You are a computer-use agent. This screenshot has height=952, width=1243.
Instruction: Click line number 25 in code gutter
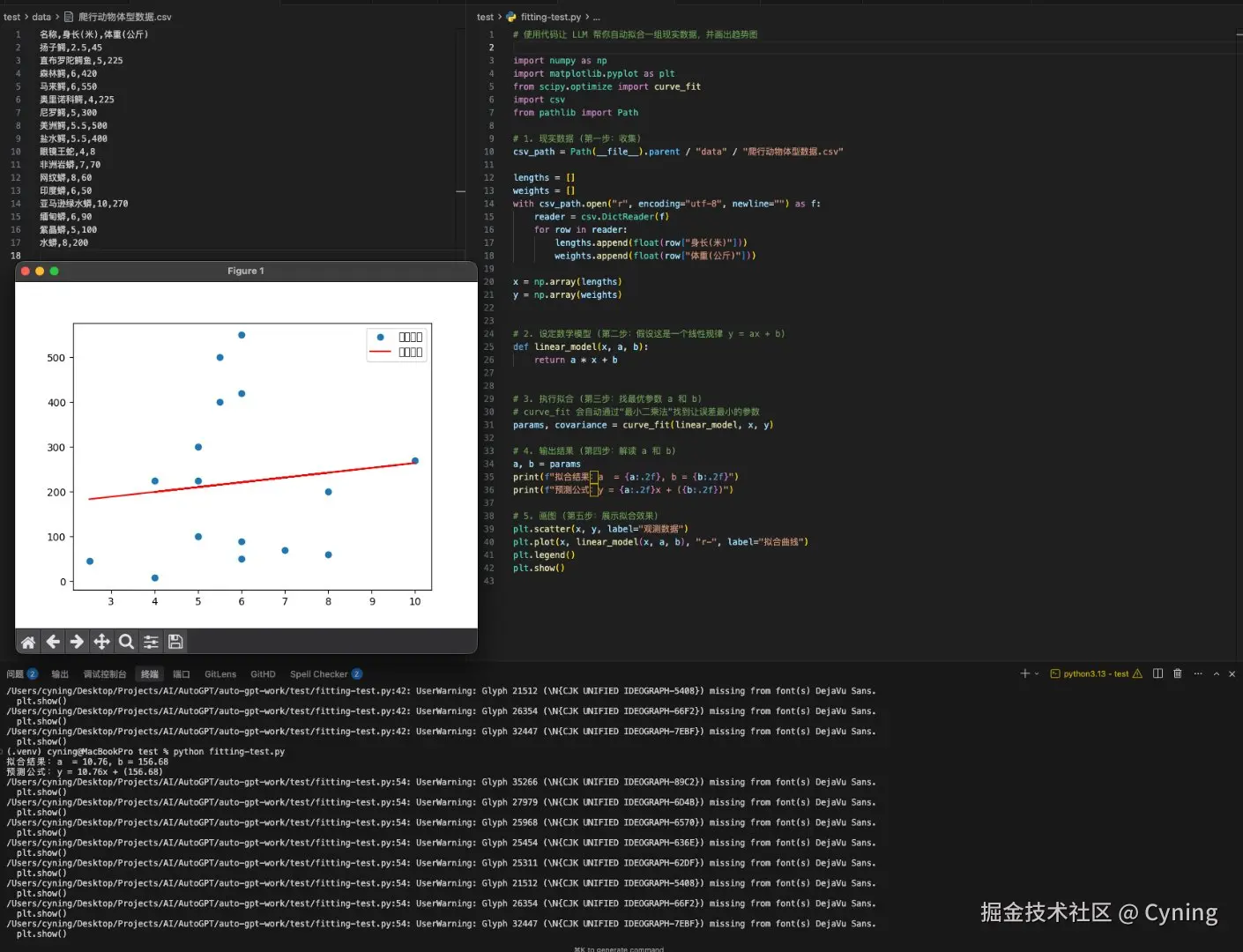(x=488, y=346)
